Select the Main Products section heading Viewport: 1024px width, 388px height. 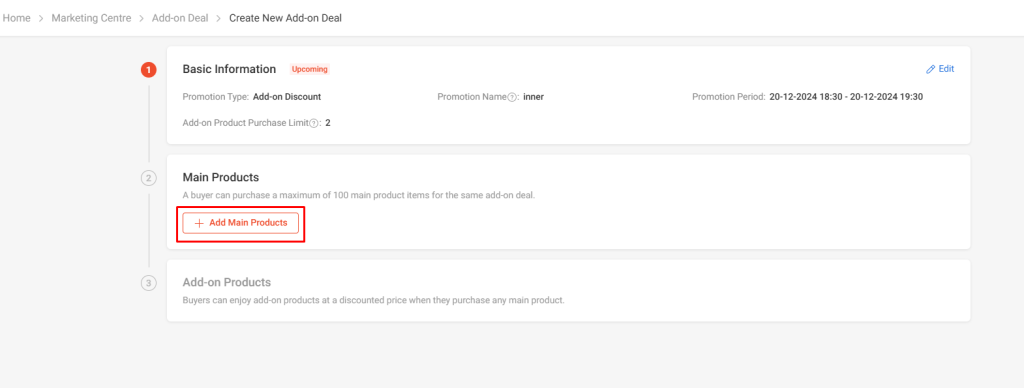pos(221,177)
